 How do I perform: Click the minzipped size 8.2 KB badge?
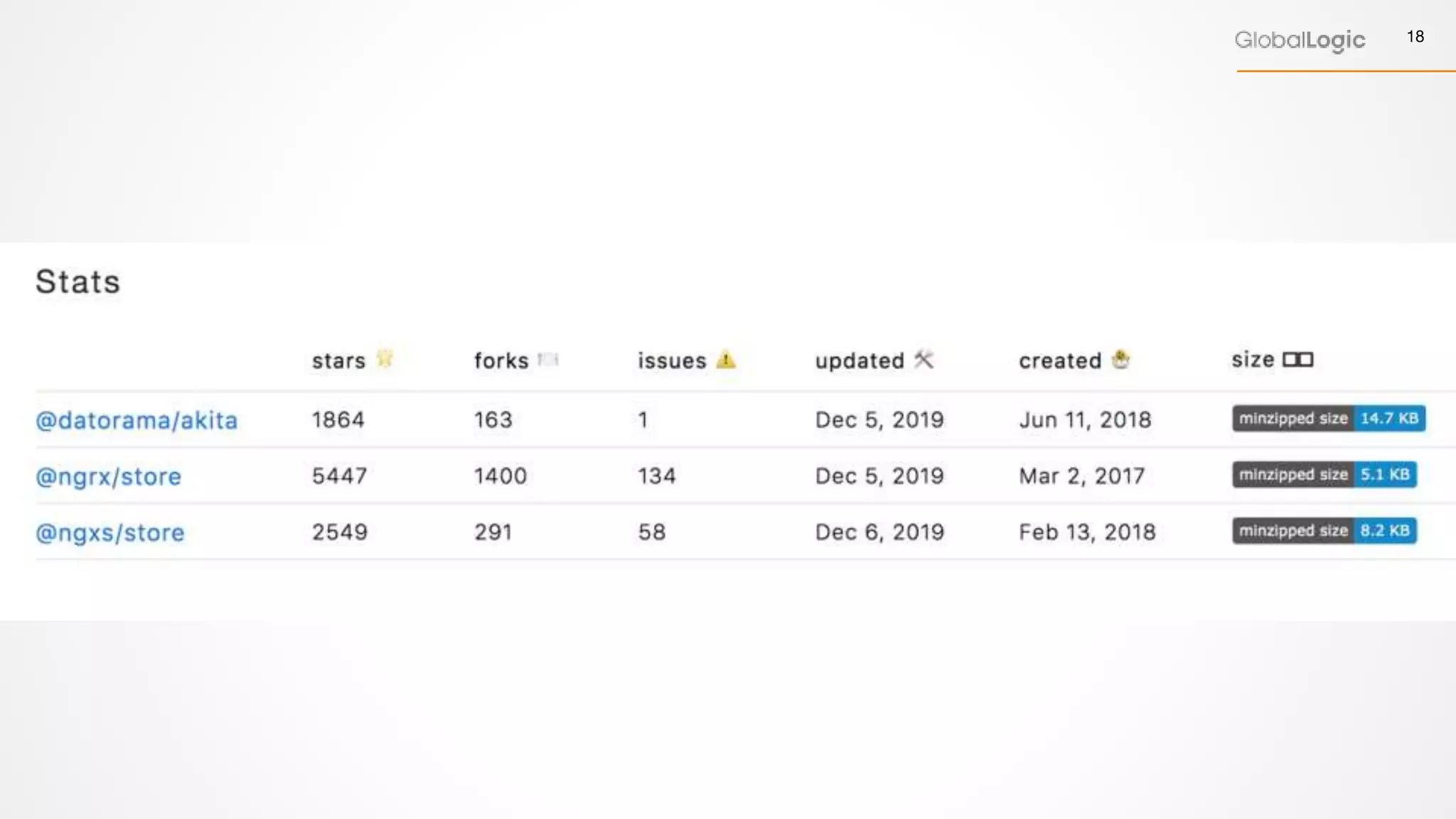tap(1324, 531)
